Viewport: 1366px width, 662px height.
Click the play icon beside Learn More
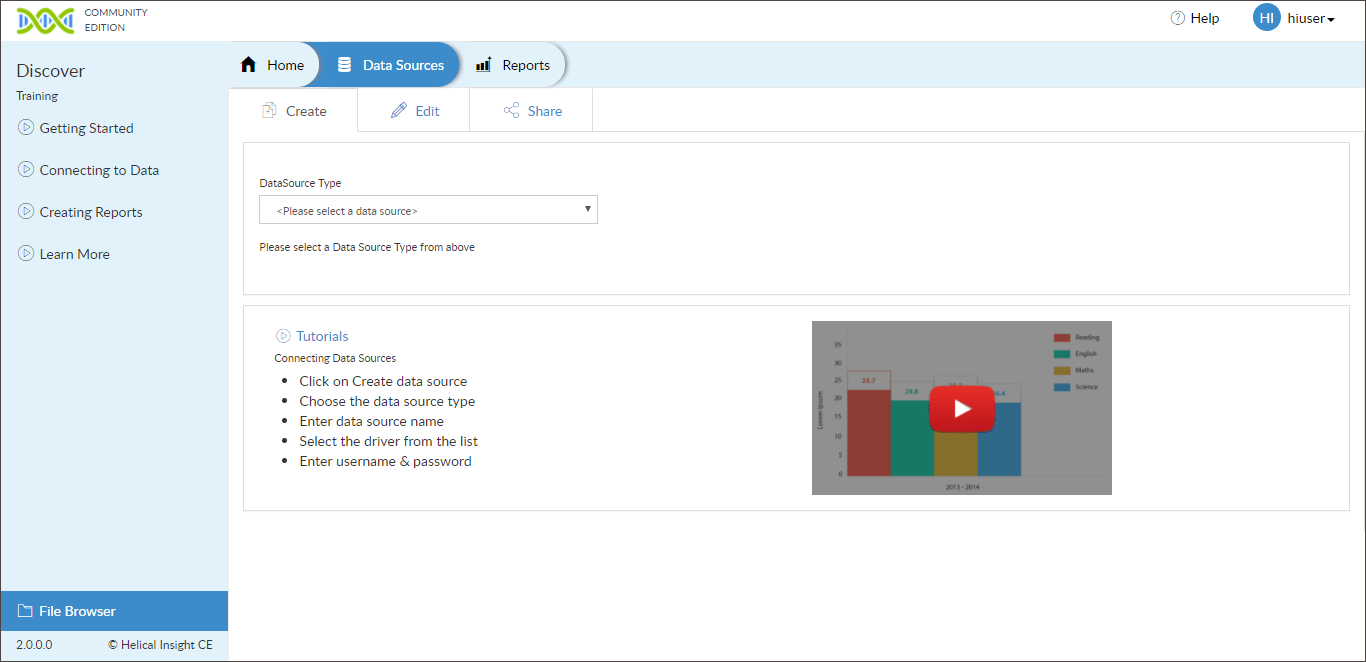click(25, 253)
